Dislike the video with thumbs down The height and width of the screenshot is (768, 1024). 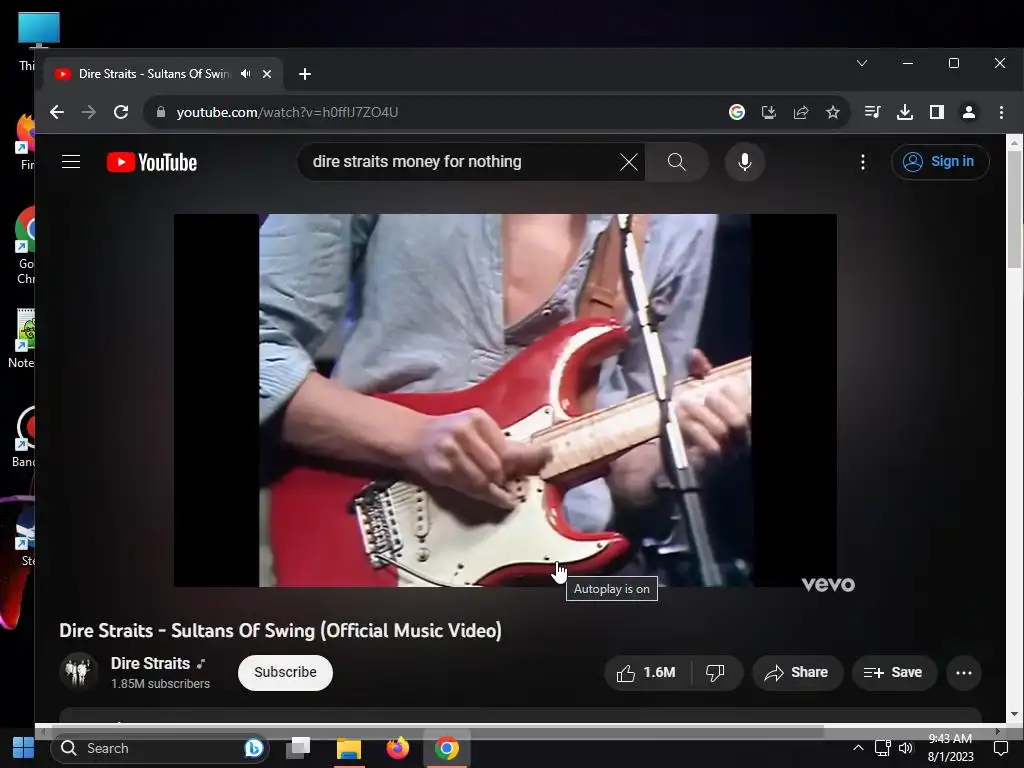[716, 673]
